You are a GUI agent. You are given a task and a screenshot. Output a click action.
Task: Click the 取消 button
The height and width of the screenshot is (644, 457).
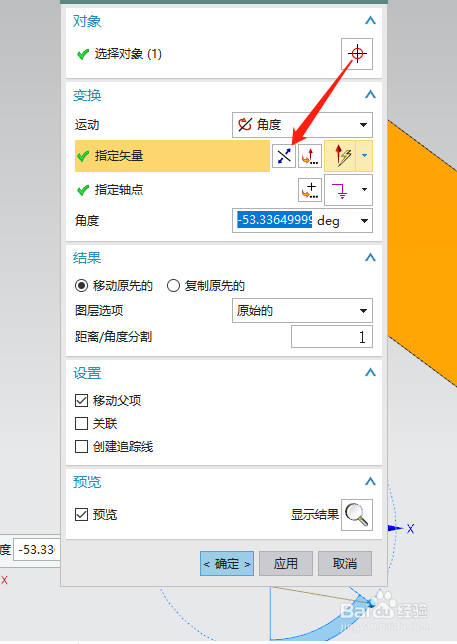coord(345,564)
